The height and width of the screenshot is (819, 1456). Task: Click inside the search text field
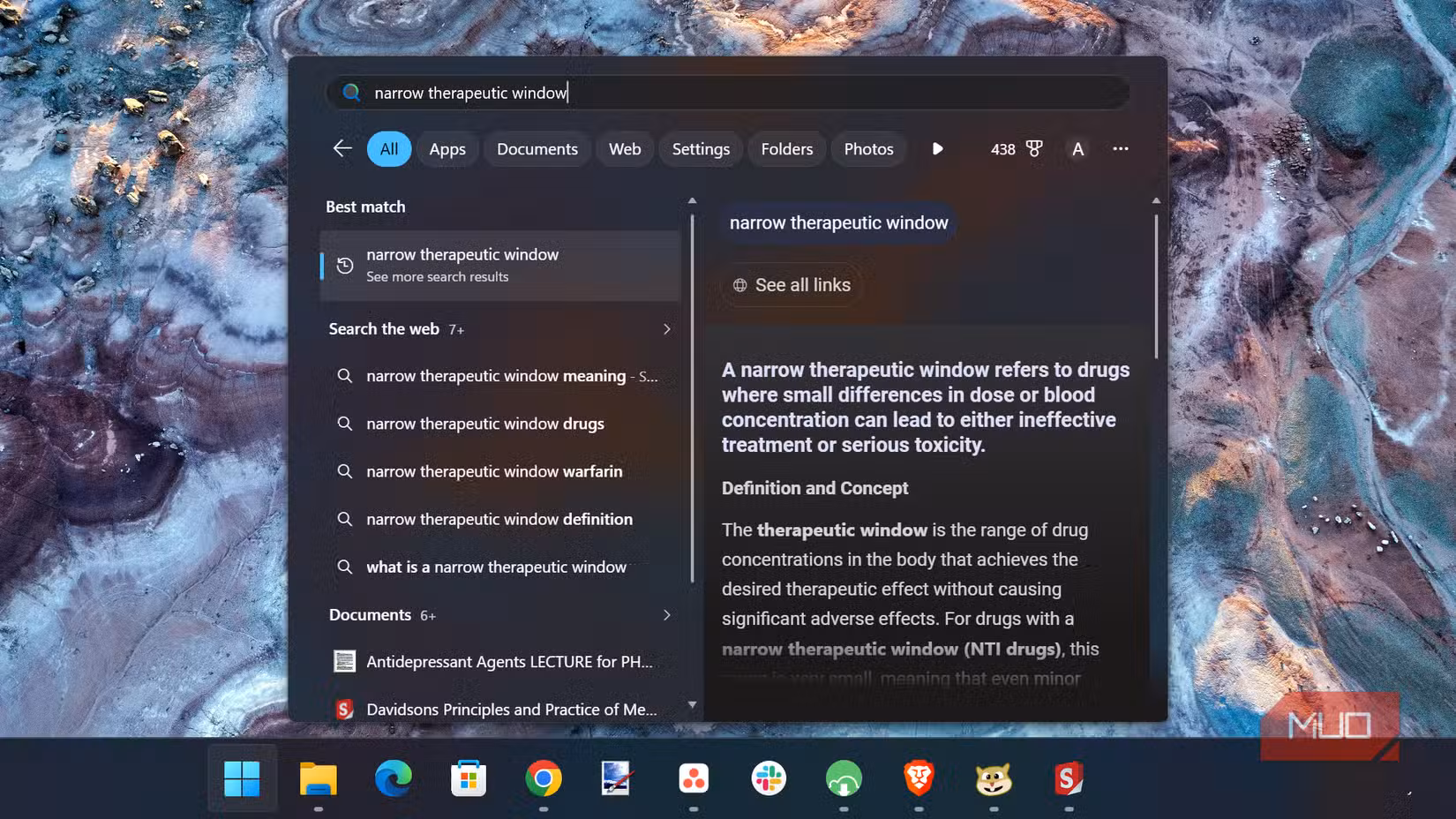coord(728,93)
